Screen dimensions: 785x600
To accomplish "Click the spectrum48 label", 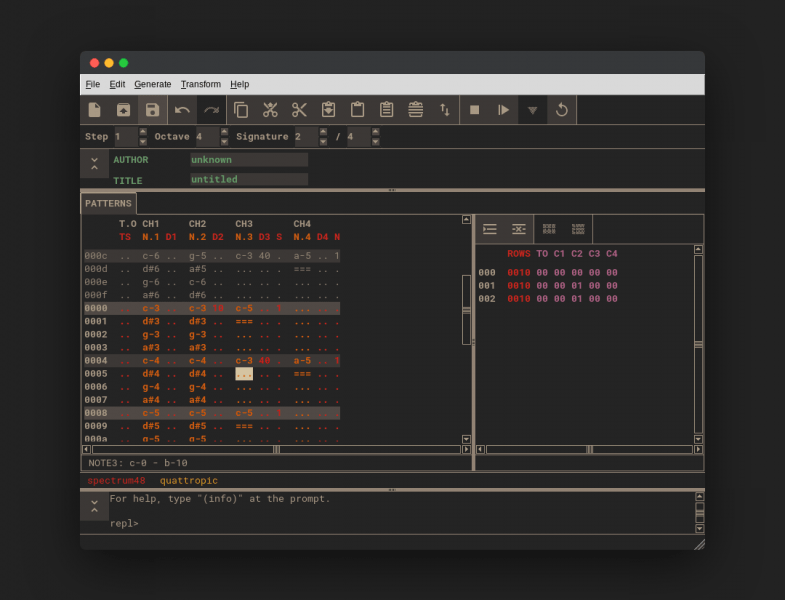I will tap(116, 480).
